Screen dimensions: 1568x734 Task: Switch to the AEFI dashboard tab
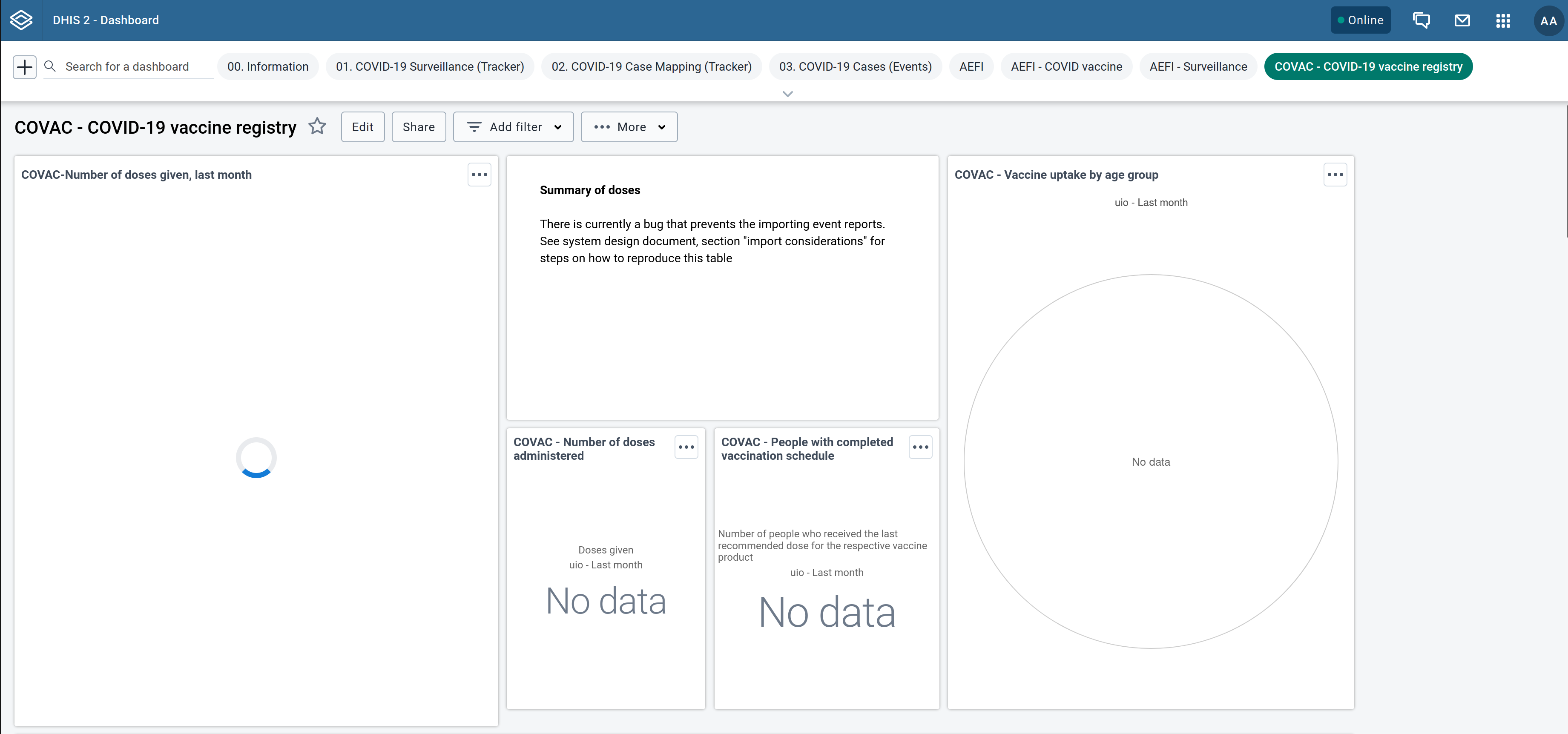(971, 66)
